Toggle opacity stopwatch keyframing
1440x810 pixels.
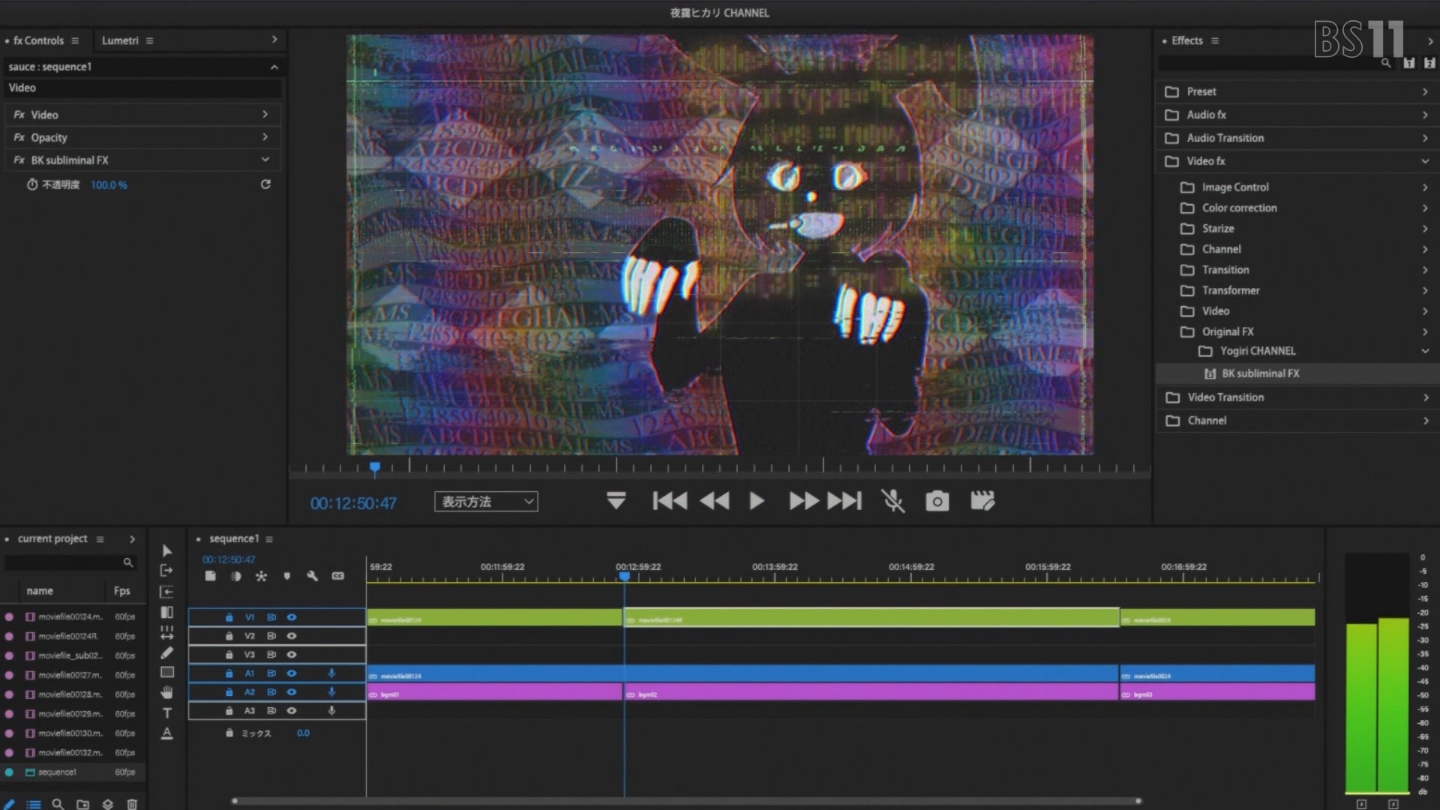click(x=32, y=185)
